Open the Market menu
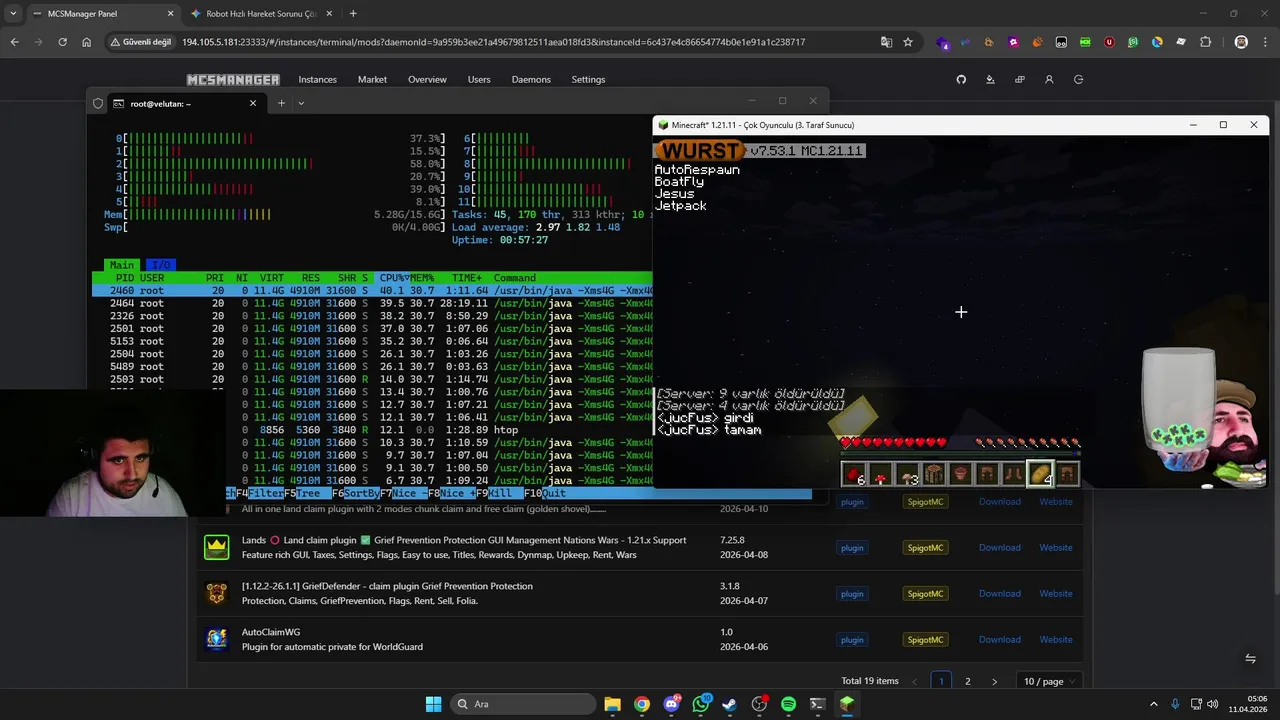The height and width of the screenshot is (720, 1280). click(372, 79)
